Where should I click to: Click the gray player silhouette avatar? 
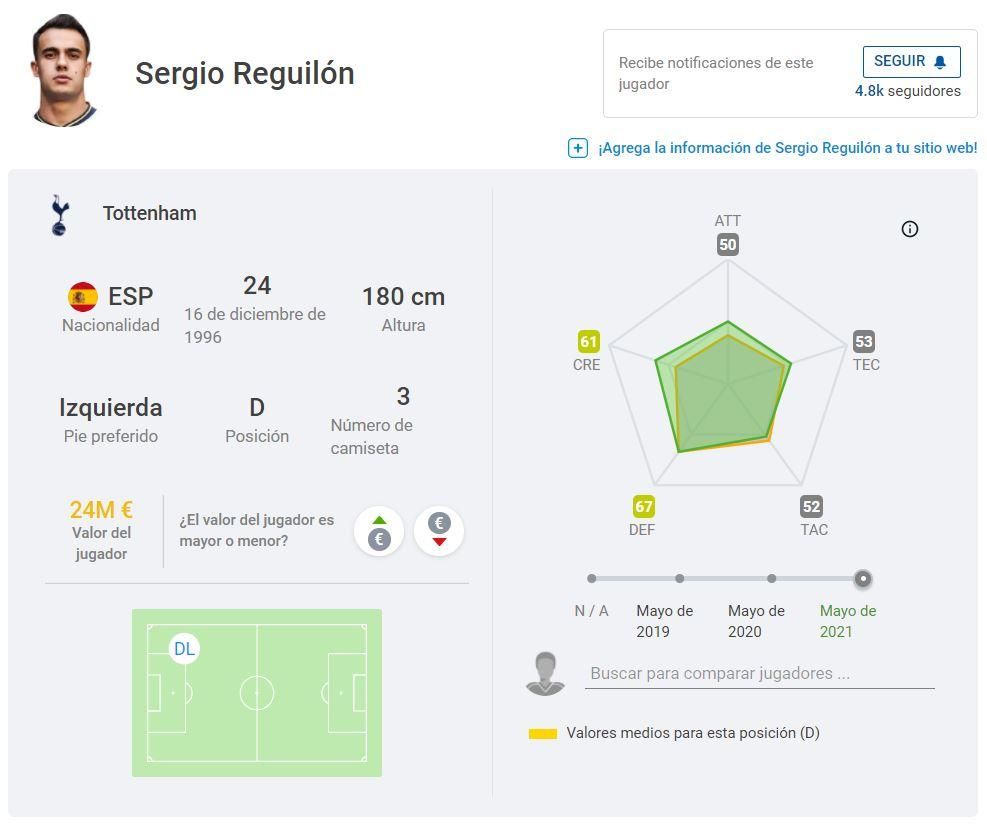[x=545, y=674]
